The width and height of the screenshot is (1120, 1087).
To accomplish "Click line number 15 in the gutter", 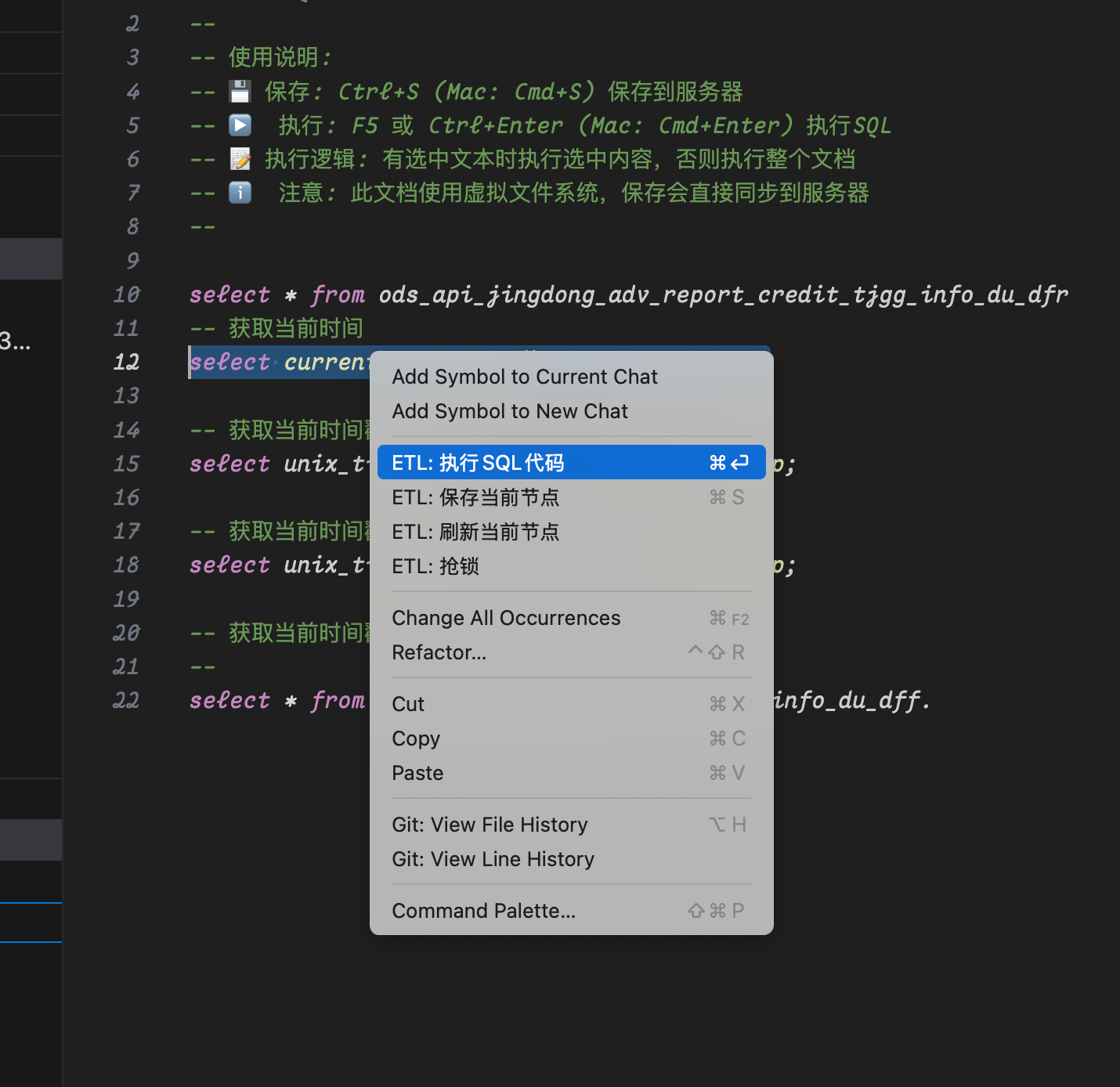I will coord(127,464).
